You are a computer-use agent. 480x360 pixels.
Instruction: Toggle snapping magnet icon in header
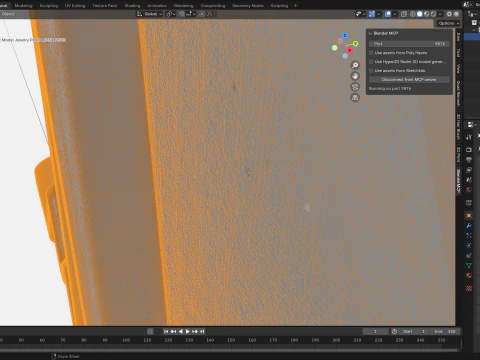pyautogui.click(x=182, y=14)
